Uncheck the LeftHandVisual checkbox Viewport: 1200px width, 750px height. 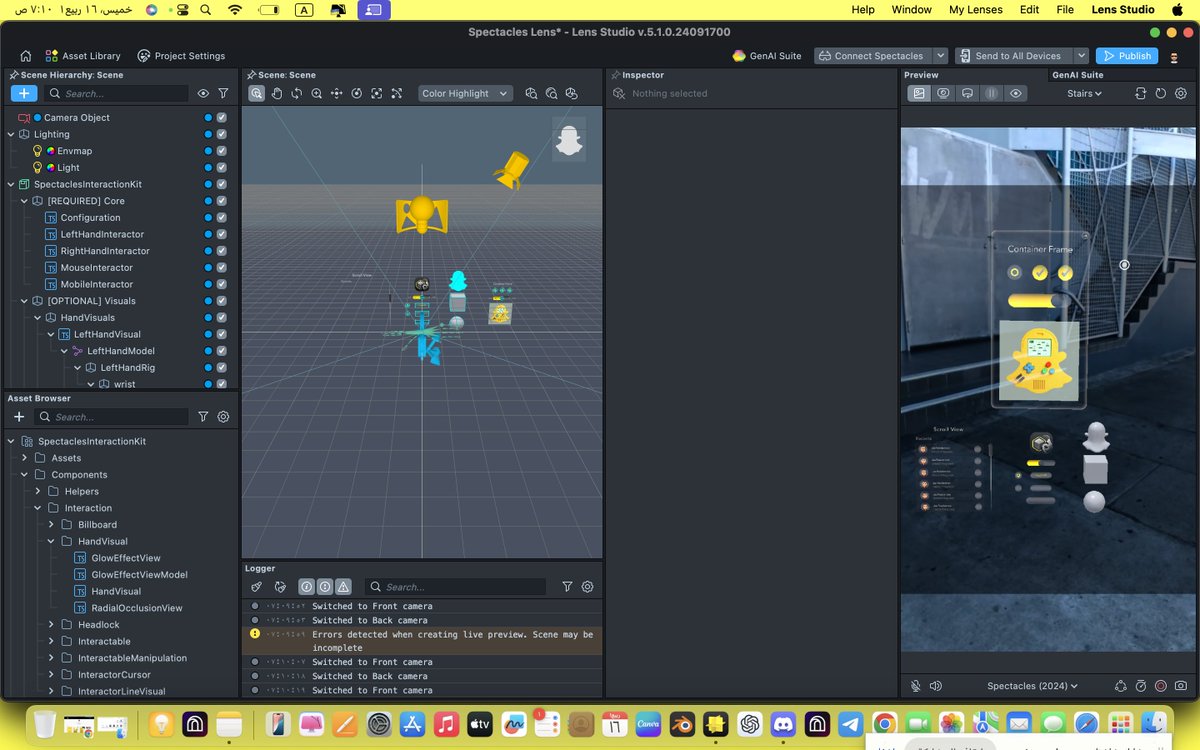click(221, 334)
